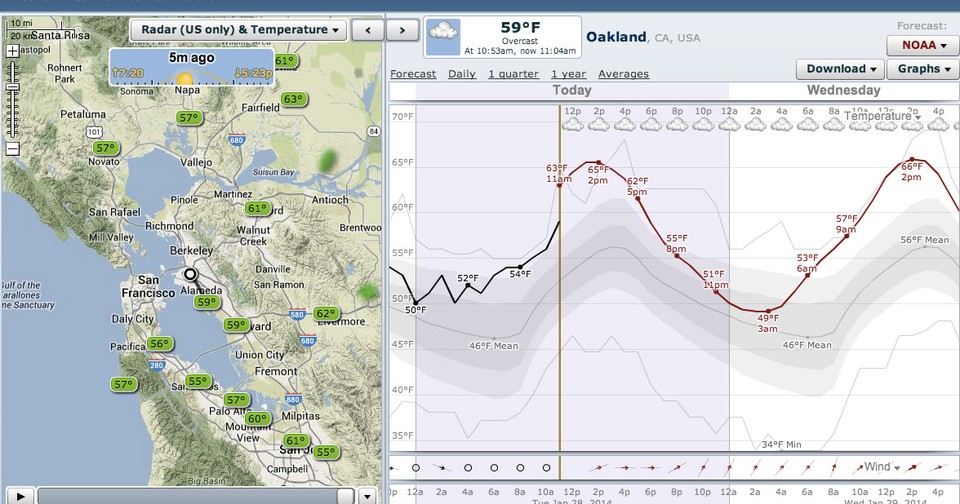Click the Oakland location marker on the map
Viewport: 960px width, 504px height.
[191, 274]
